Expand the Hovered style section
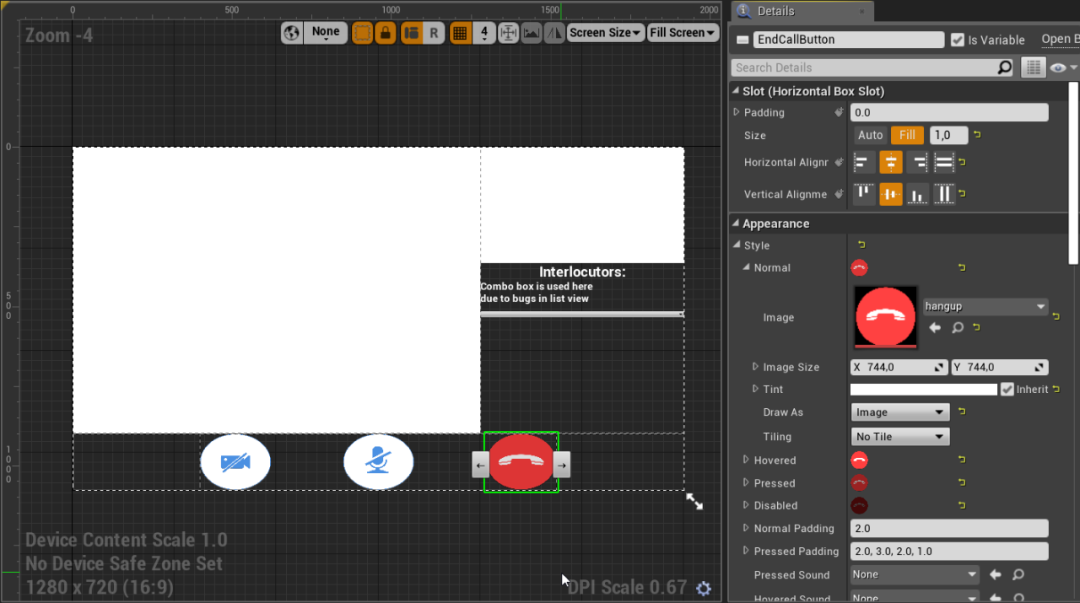The image size is (1080, 603). pos(746,460)
